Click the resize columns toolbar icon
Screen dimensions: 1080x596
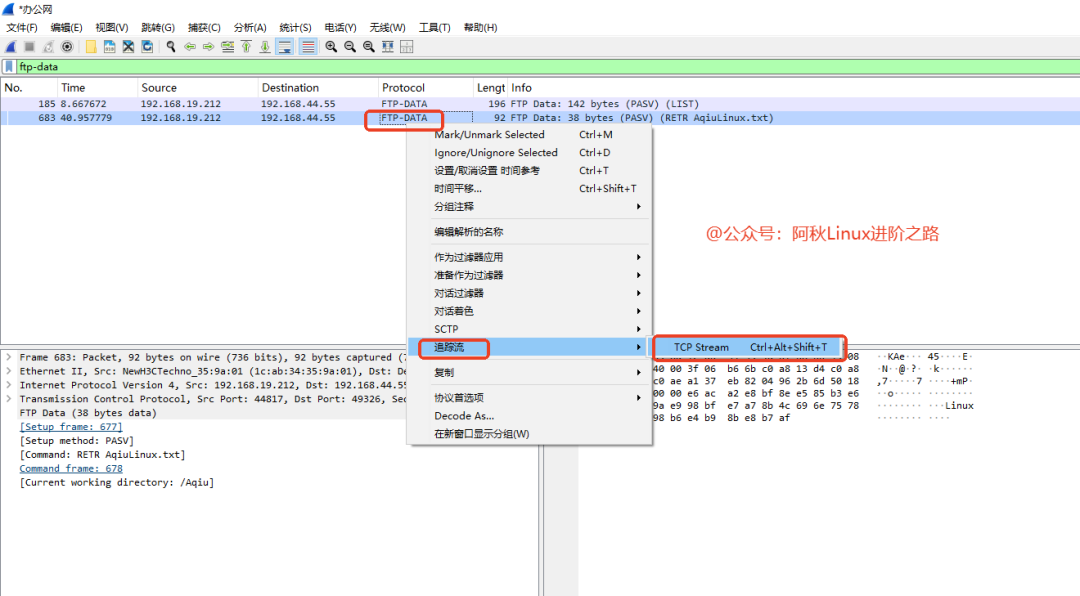407,46
